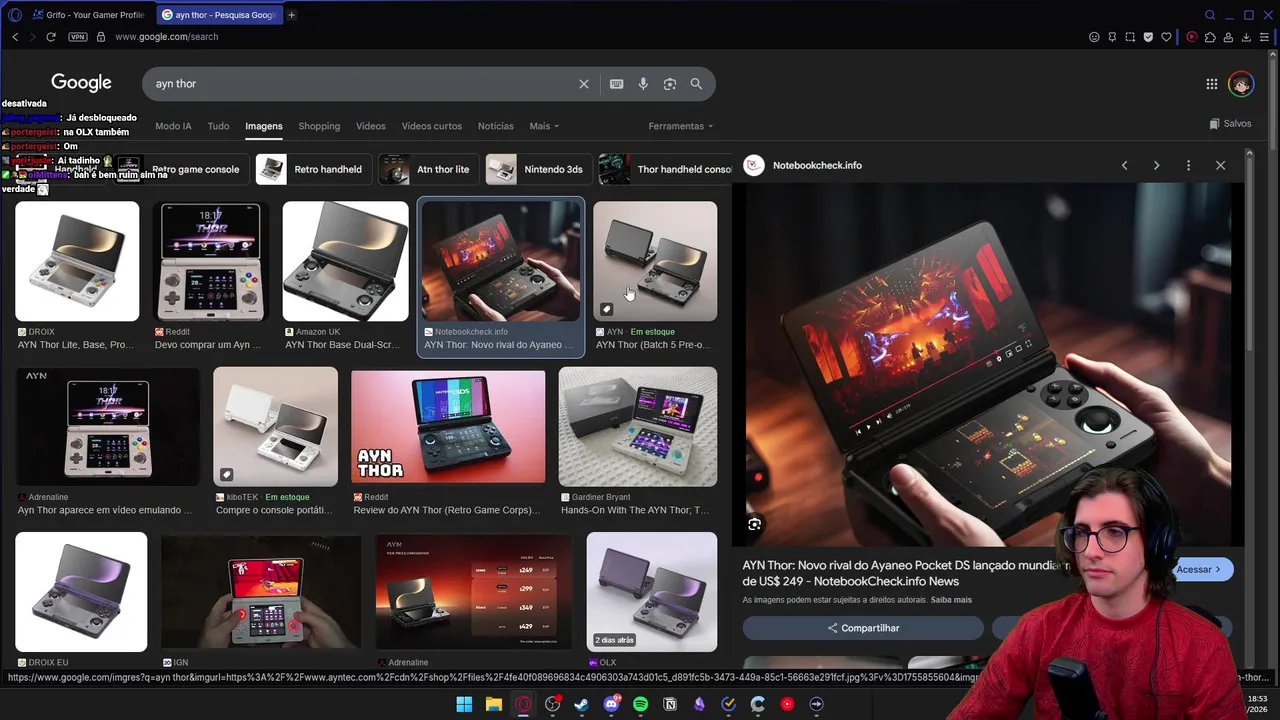Image resolution: width=1280 pixels, height=720 pixels.
Task: Open the Salvos saved items link
Action: [x=1230, y=124]
